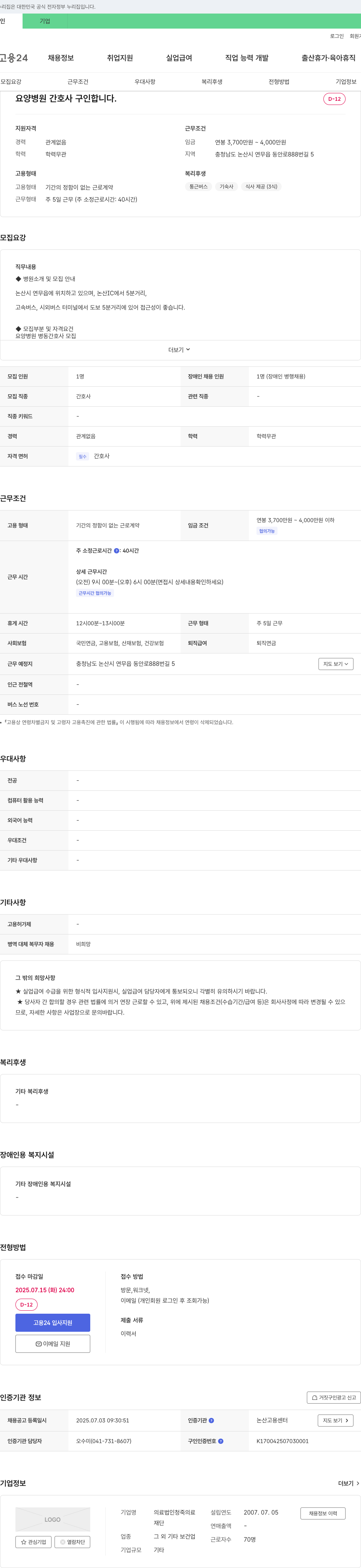
Task: Click the company LOGO thumbnail
Action: [x=53, y=1519]
